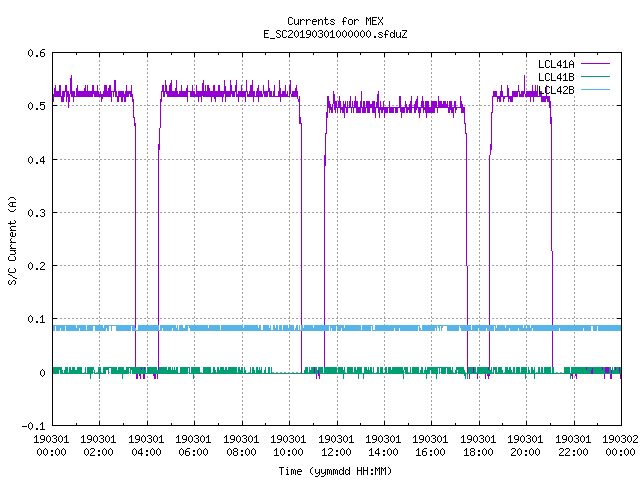Click the -0.1 y-axis tick label
This screenshot has height=480, width=640.
point(33,426)
